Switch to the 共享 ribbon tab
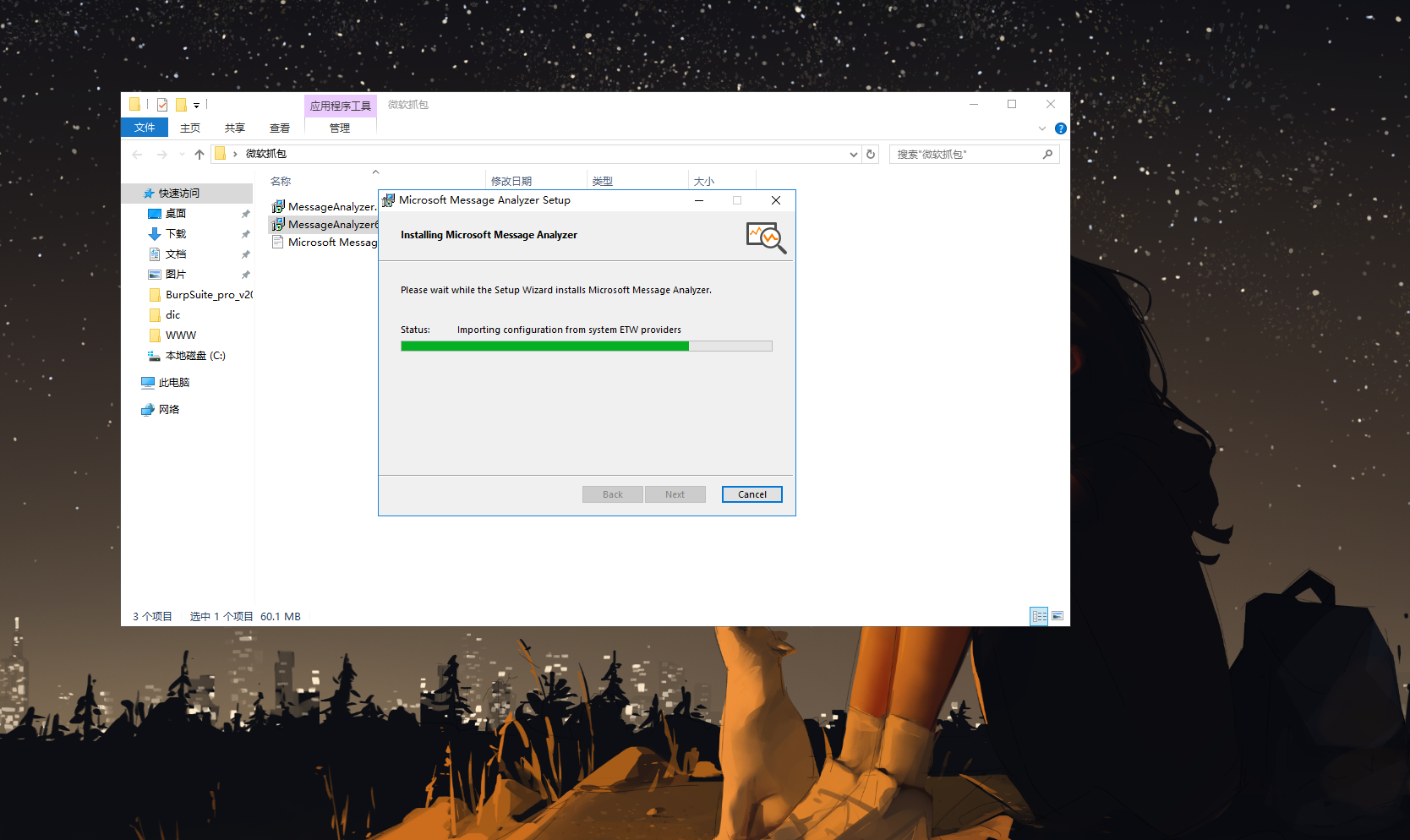The image size is (1410, 840). tap(235, 128)
